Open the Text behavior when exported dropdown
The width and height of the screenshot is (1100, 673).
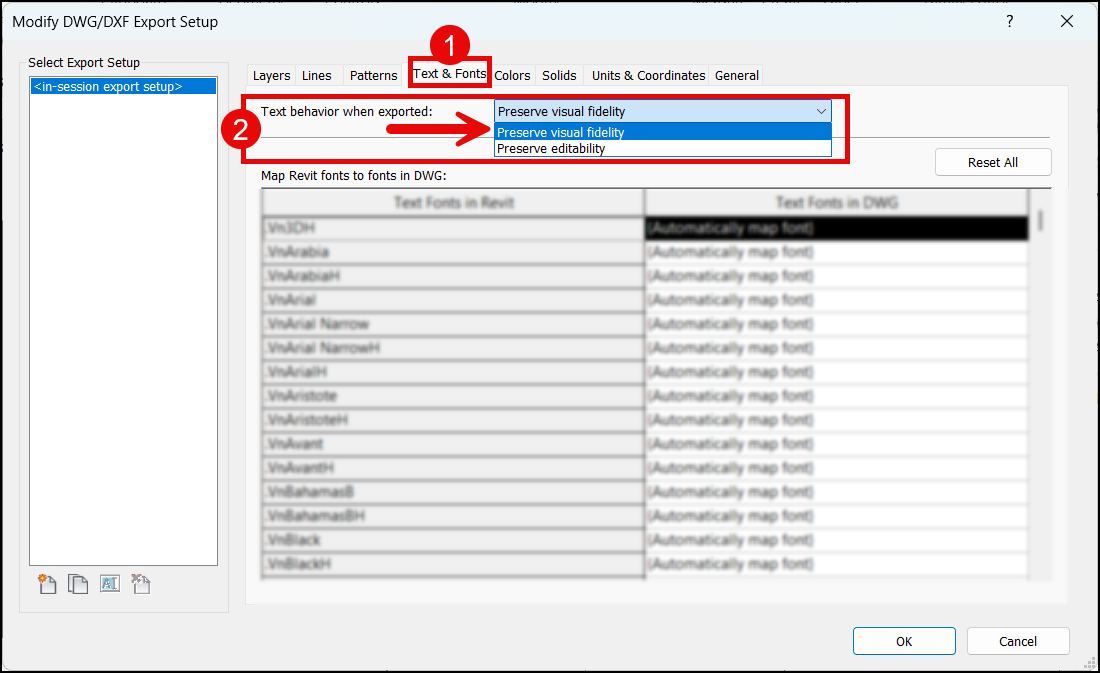pyautogui.click(x=663, y=112)
